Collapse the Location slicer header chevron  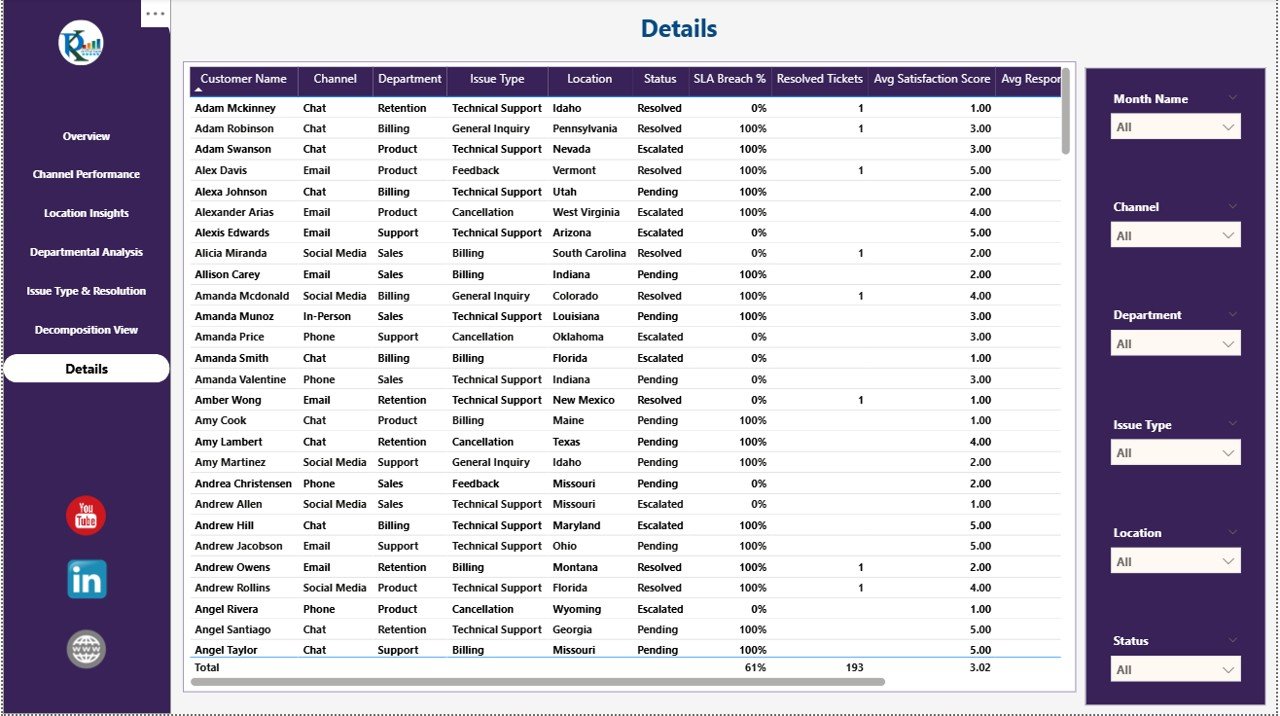point(1232,532)
